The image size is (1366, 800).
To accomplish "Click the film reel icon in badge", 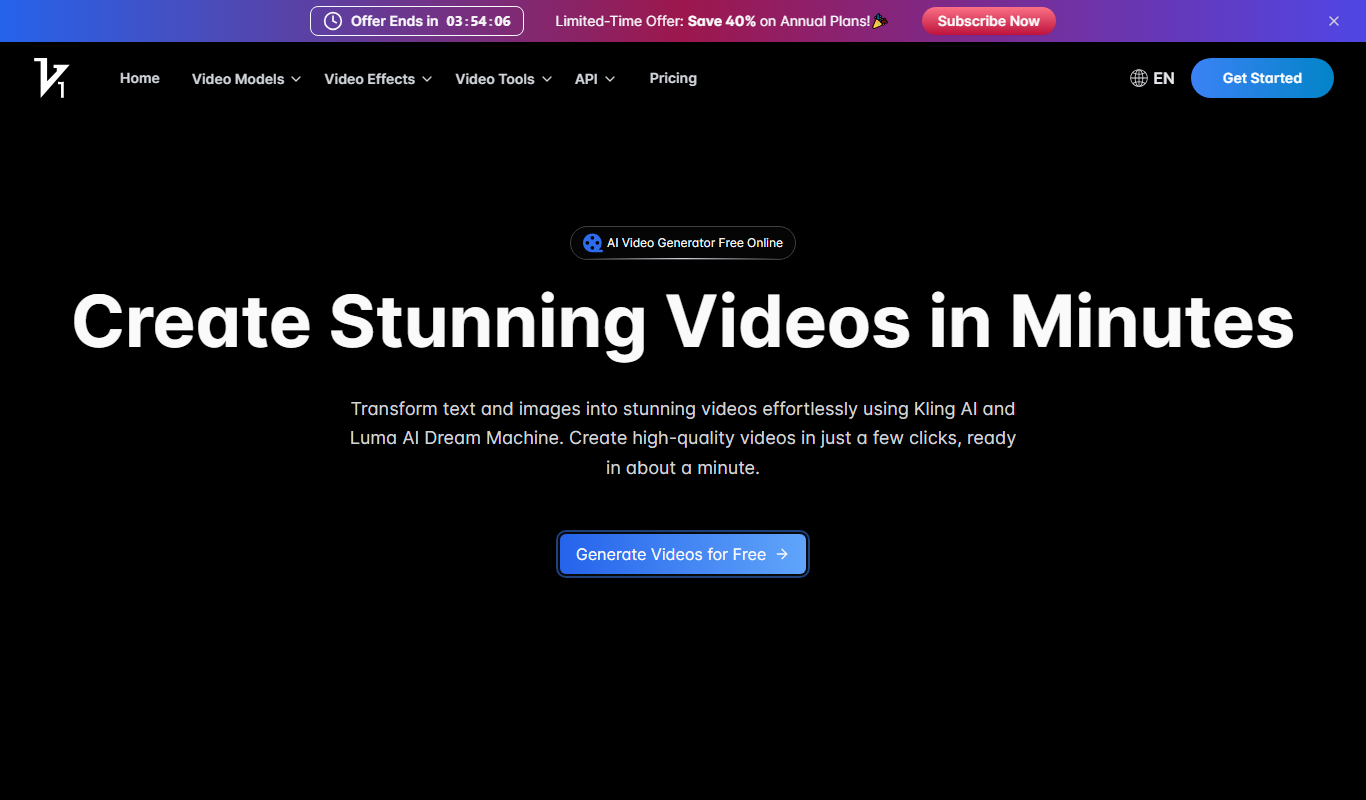I will coord(593,243).
